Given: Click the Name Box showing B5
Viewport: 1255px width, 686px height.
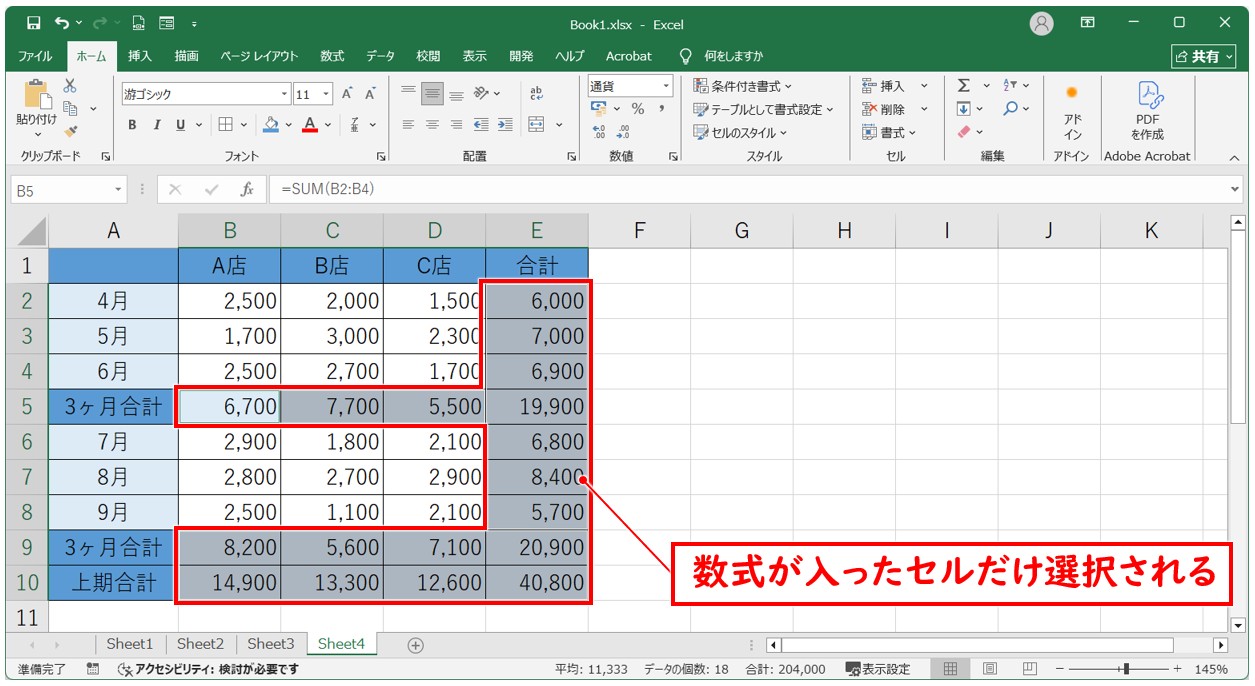Looking at the screenshot, I should 60,190.
